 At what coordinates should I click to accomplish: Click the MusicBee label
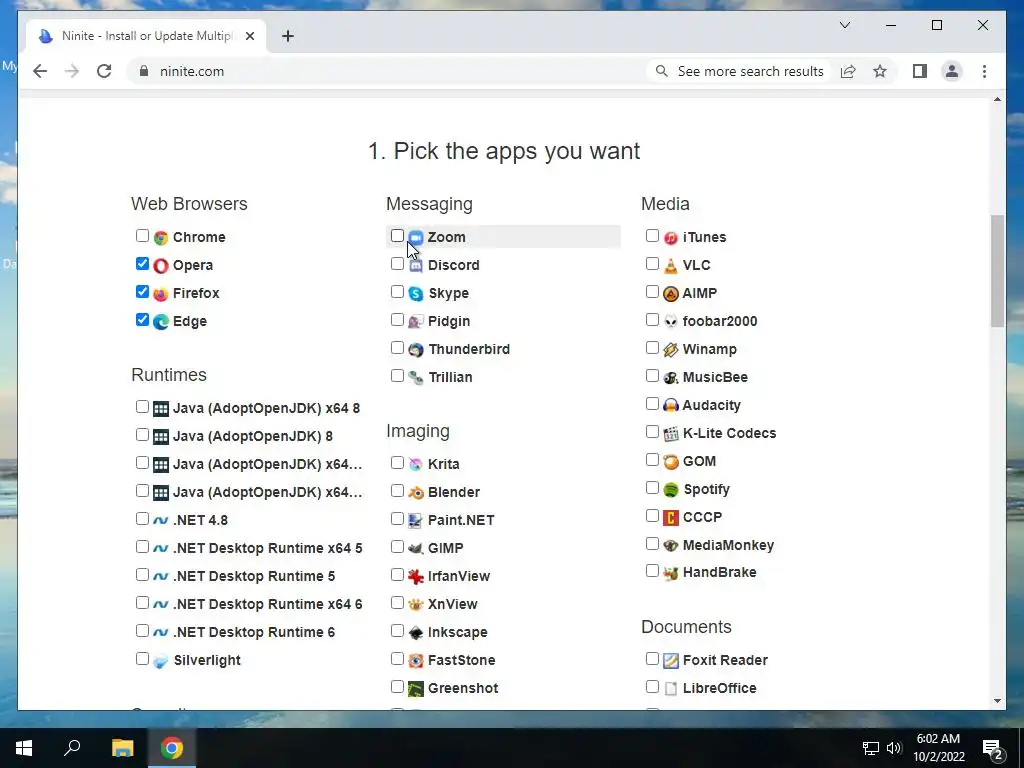tap(715, 377)
